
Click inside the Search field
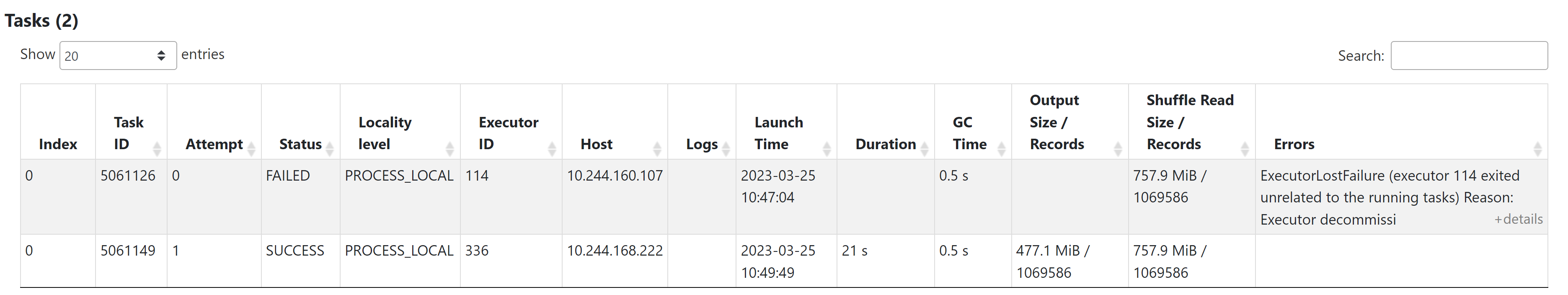click(1470, 55)
